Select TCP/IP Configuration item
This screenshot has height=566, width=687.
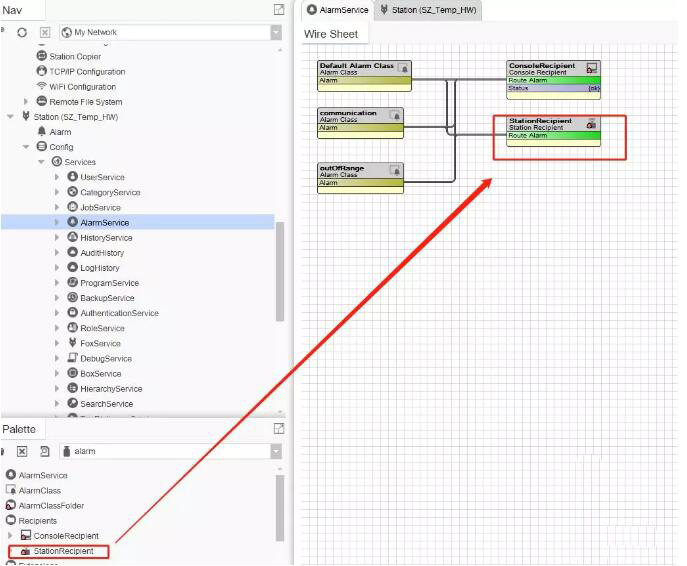[87, 71]
